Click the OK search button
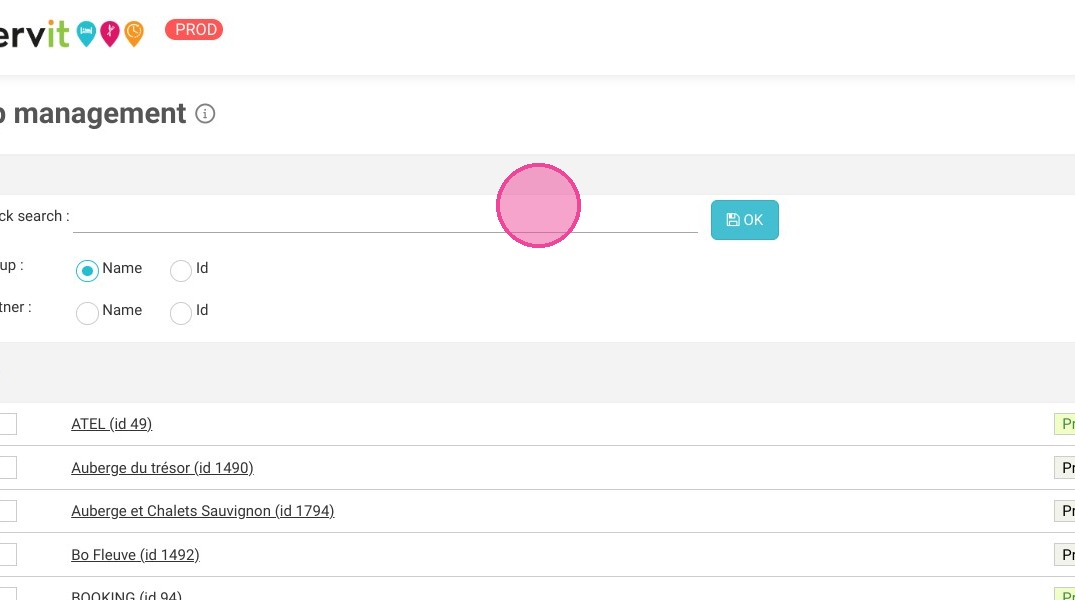The height and width of the screenshot is (600, 1075). click(x=745, y=220)
